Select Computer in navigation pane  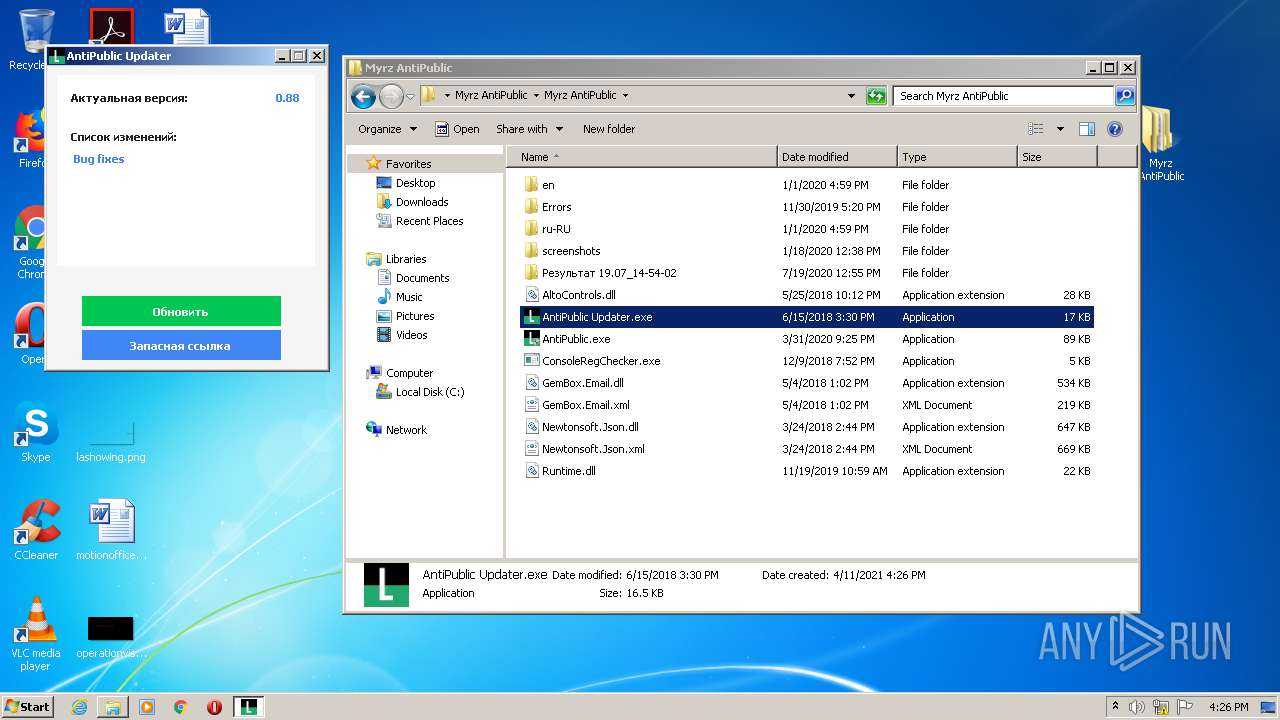(x=409, y=373)
